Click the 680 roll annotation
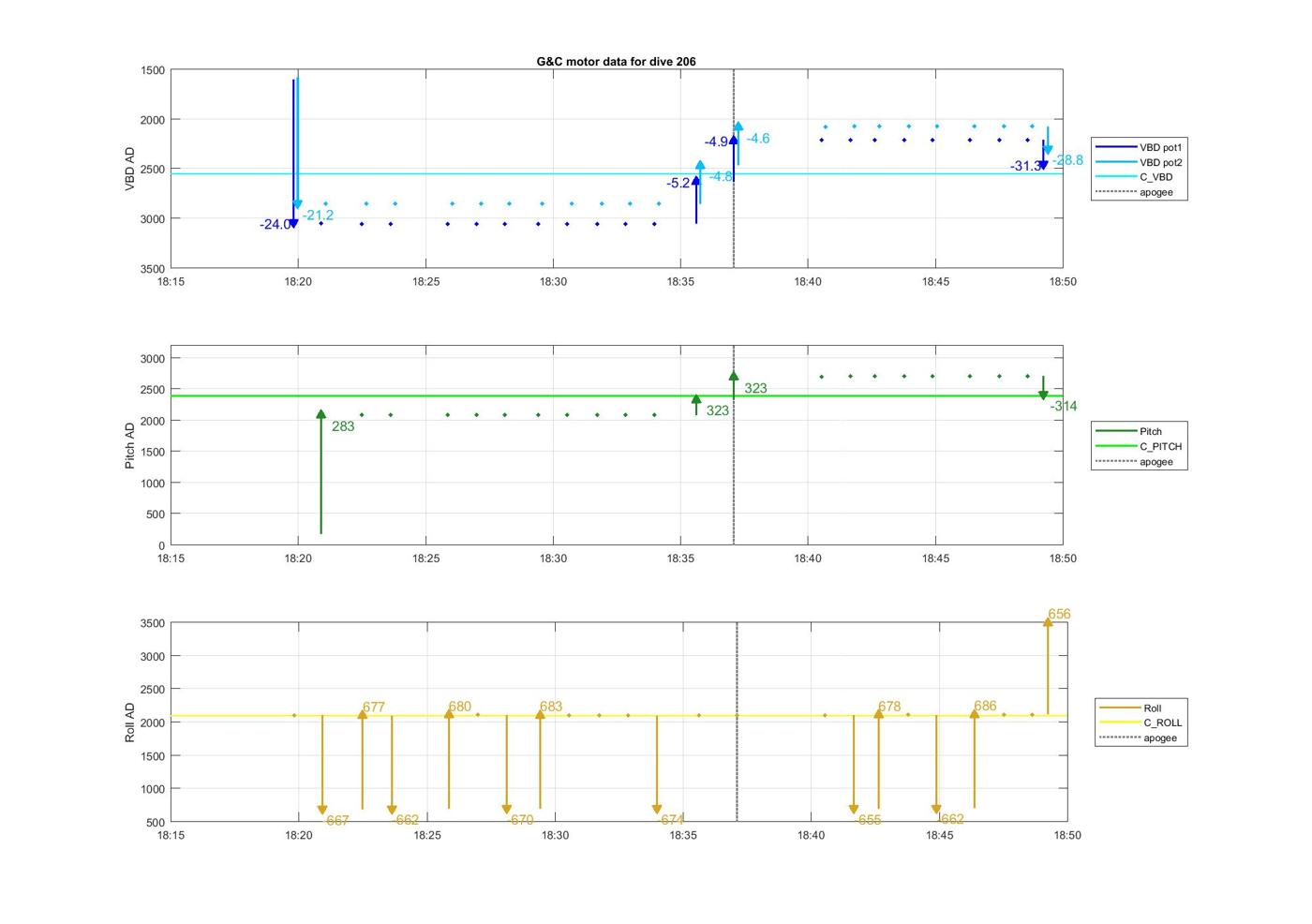The width and height of the screenshot is (1312, 924). tap(459, 707)
